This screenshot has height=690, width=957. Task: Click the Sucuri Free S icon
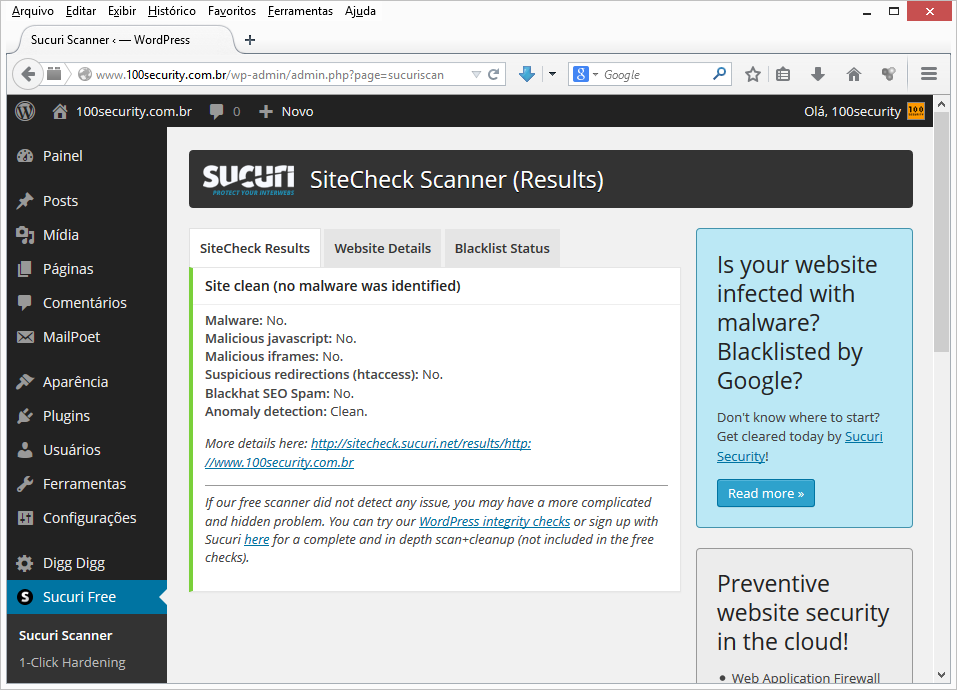[x=25, y=597]
